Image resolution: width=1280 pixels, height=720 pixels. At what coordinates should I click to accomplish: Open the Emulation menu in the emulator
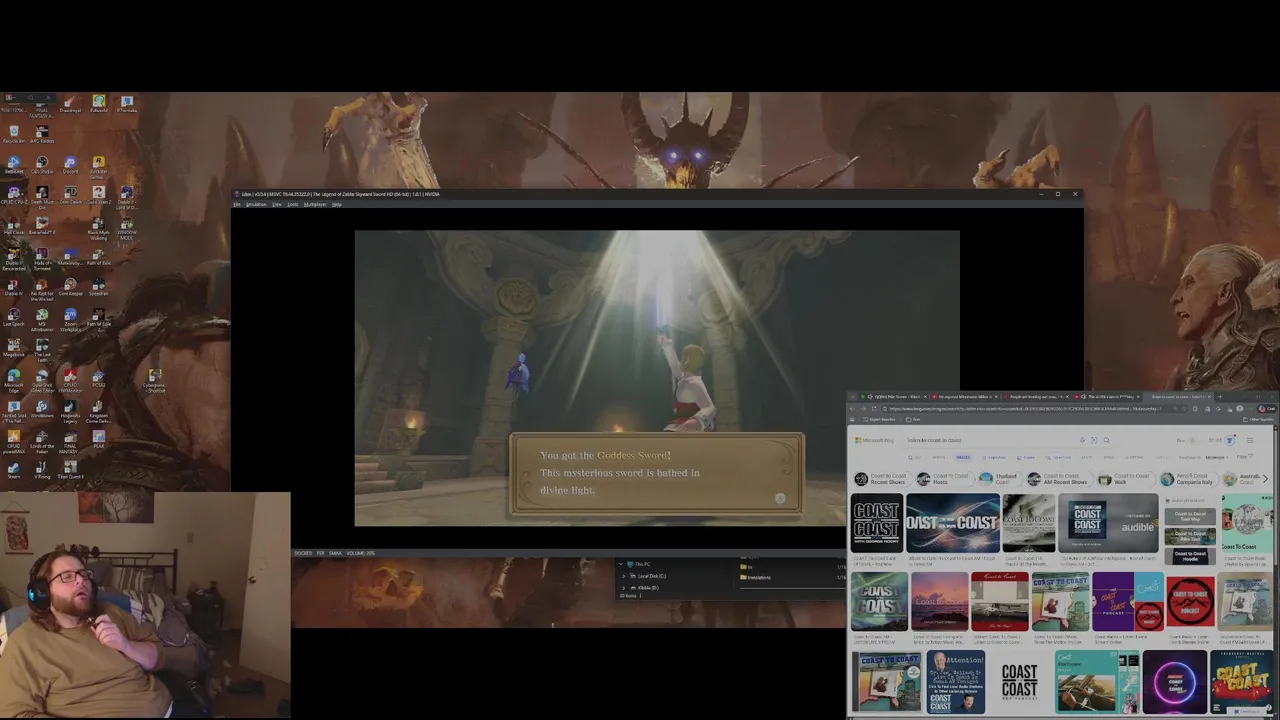click(x=257, y=204)
